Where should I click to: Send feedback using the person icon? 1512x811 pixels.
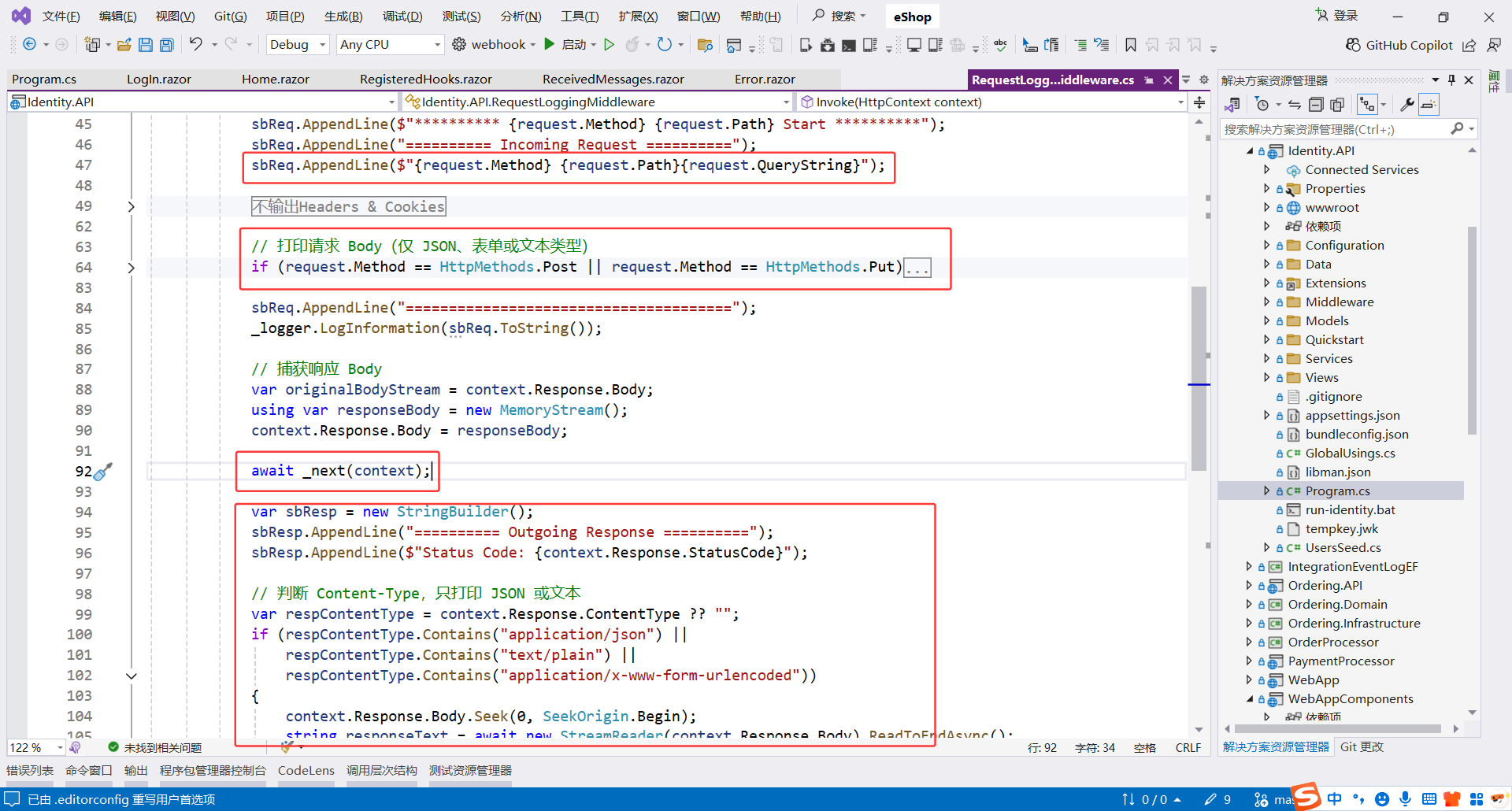[1493, 45]
